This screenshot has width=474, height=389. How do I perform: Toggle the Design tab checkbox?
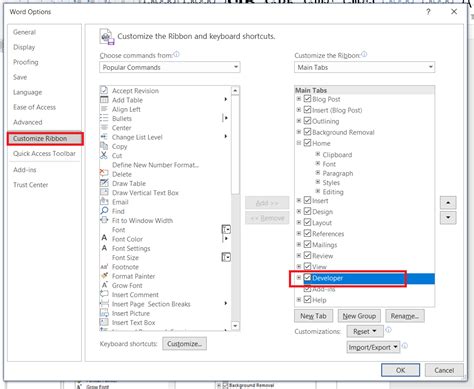307,211
